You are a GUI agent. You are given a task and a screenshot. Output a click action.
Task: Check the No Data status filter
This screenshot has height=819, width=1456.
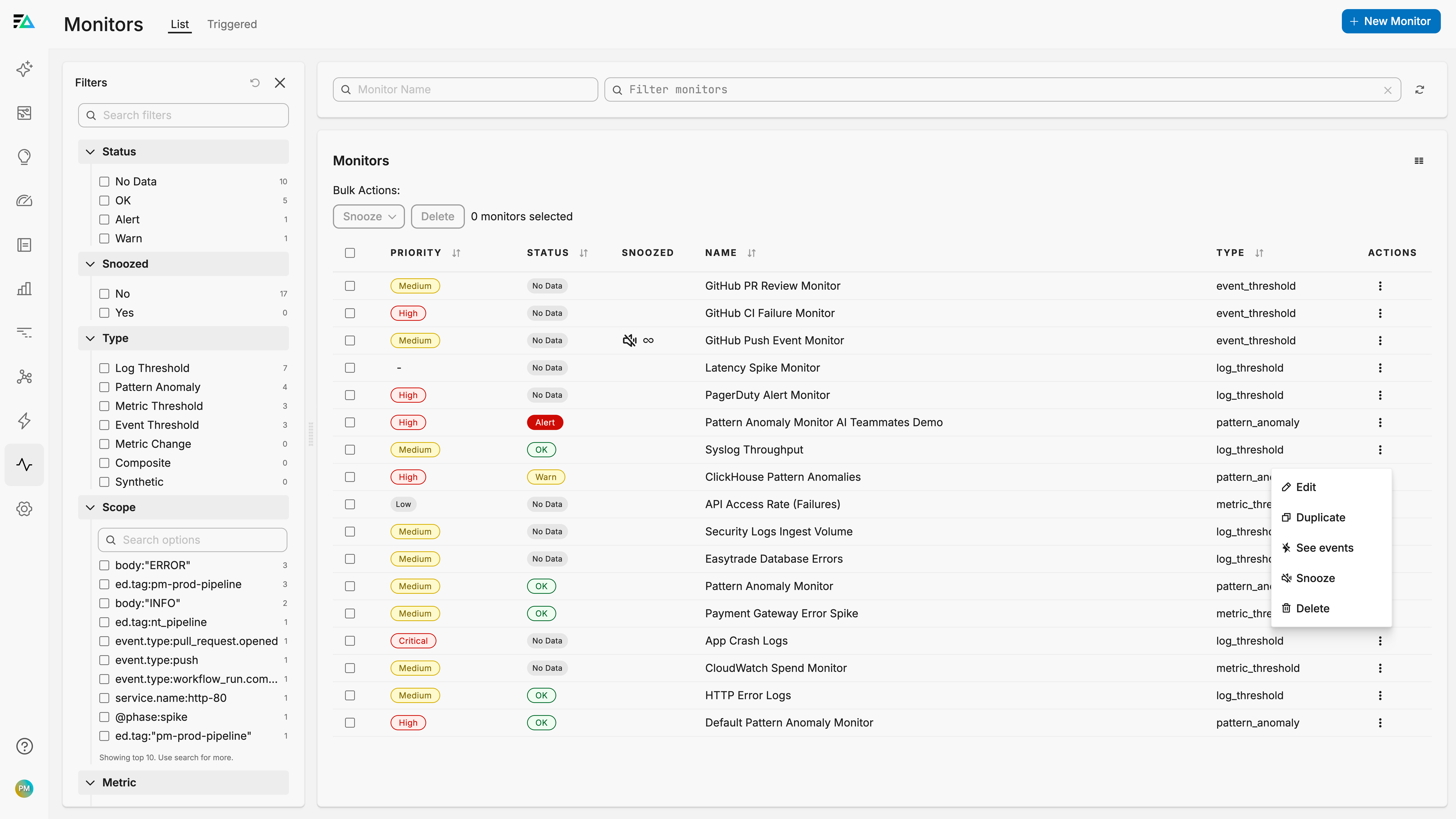click(x=104, y=181)
